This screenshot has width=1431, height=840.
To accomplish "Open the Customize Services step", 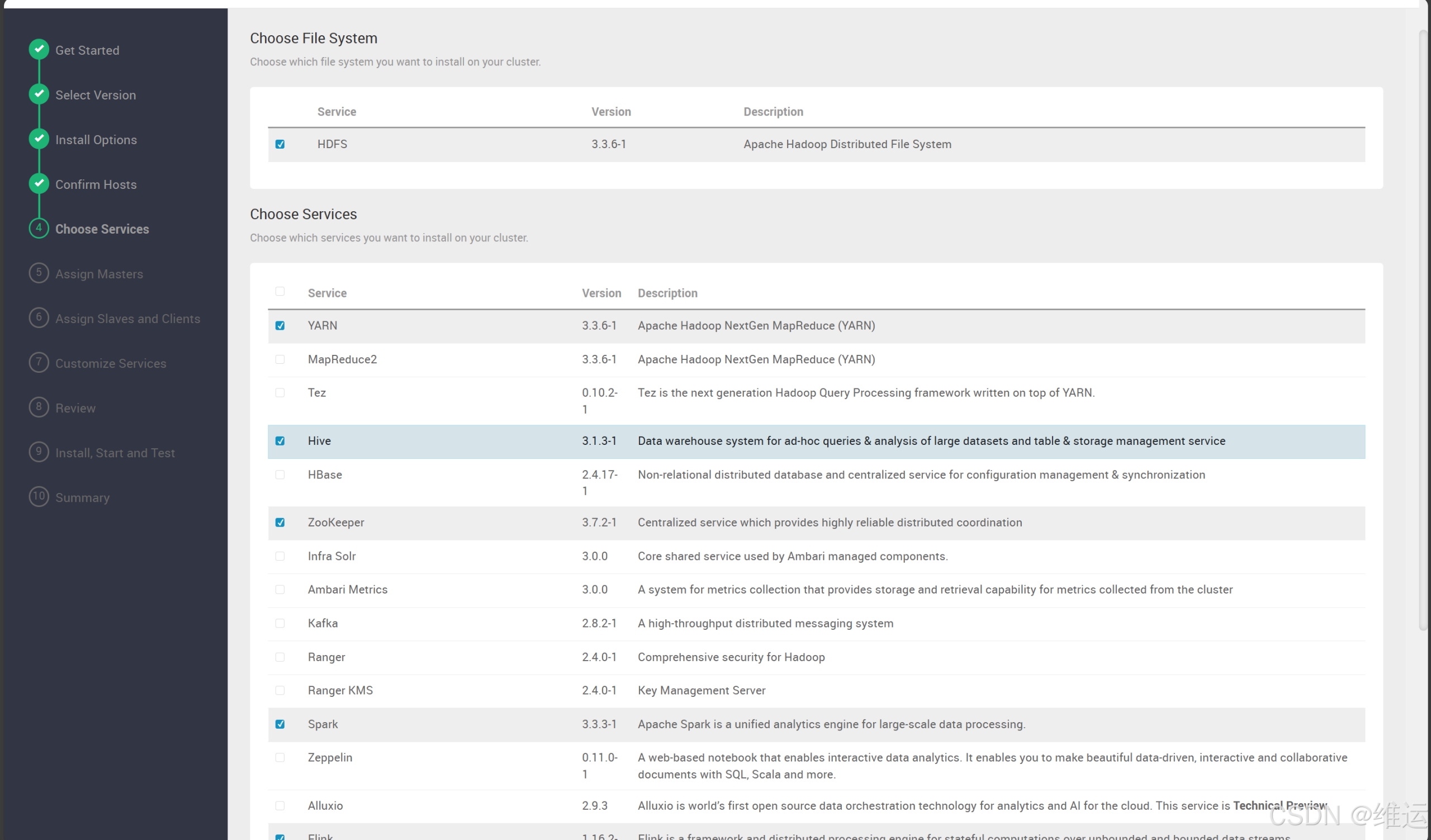I will (x=111, y=363).
